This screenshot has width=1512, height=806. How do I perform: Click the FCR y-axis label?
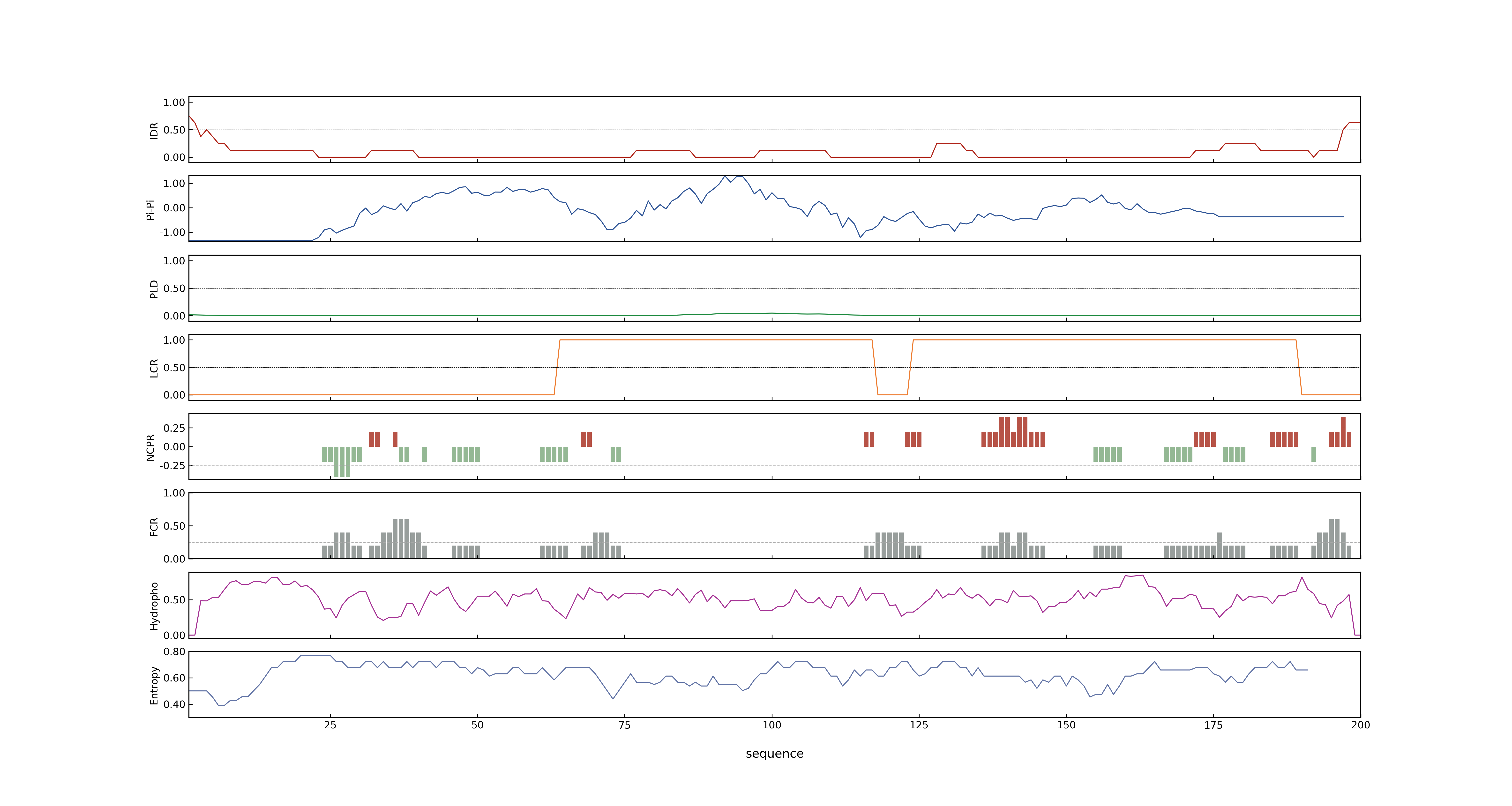pyautogui.click(x=154, y=526)
